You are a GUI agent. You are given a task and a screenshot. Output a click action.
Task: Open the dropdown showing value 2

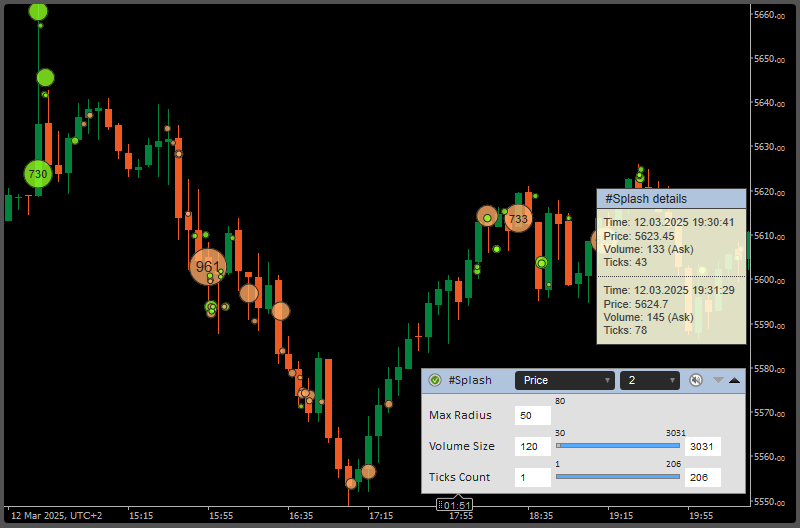[649, 380]
